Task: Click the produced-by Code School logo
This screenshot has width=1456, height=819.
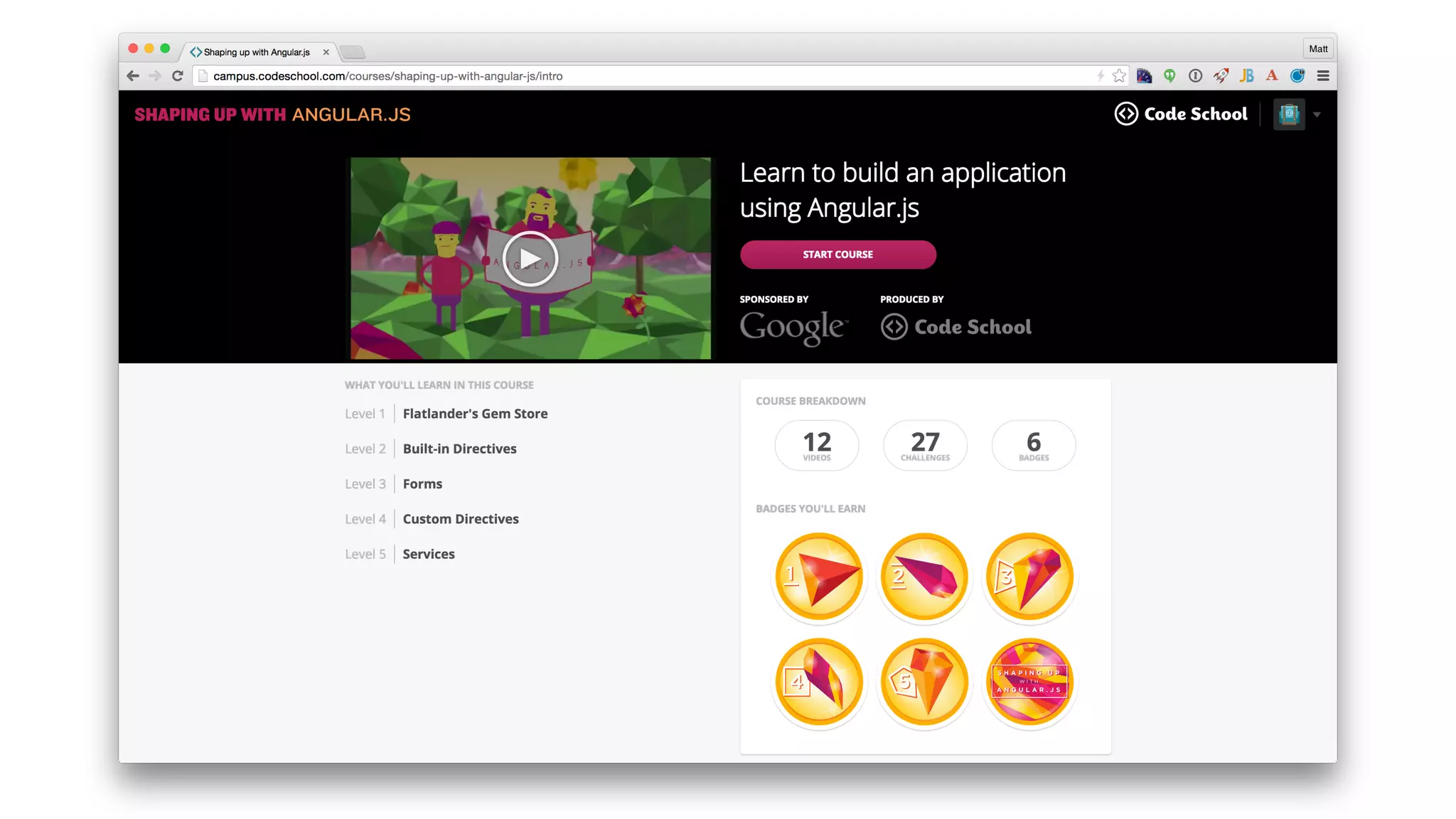Action: pos(955,327)
